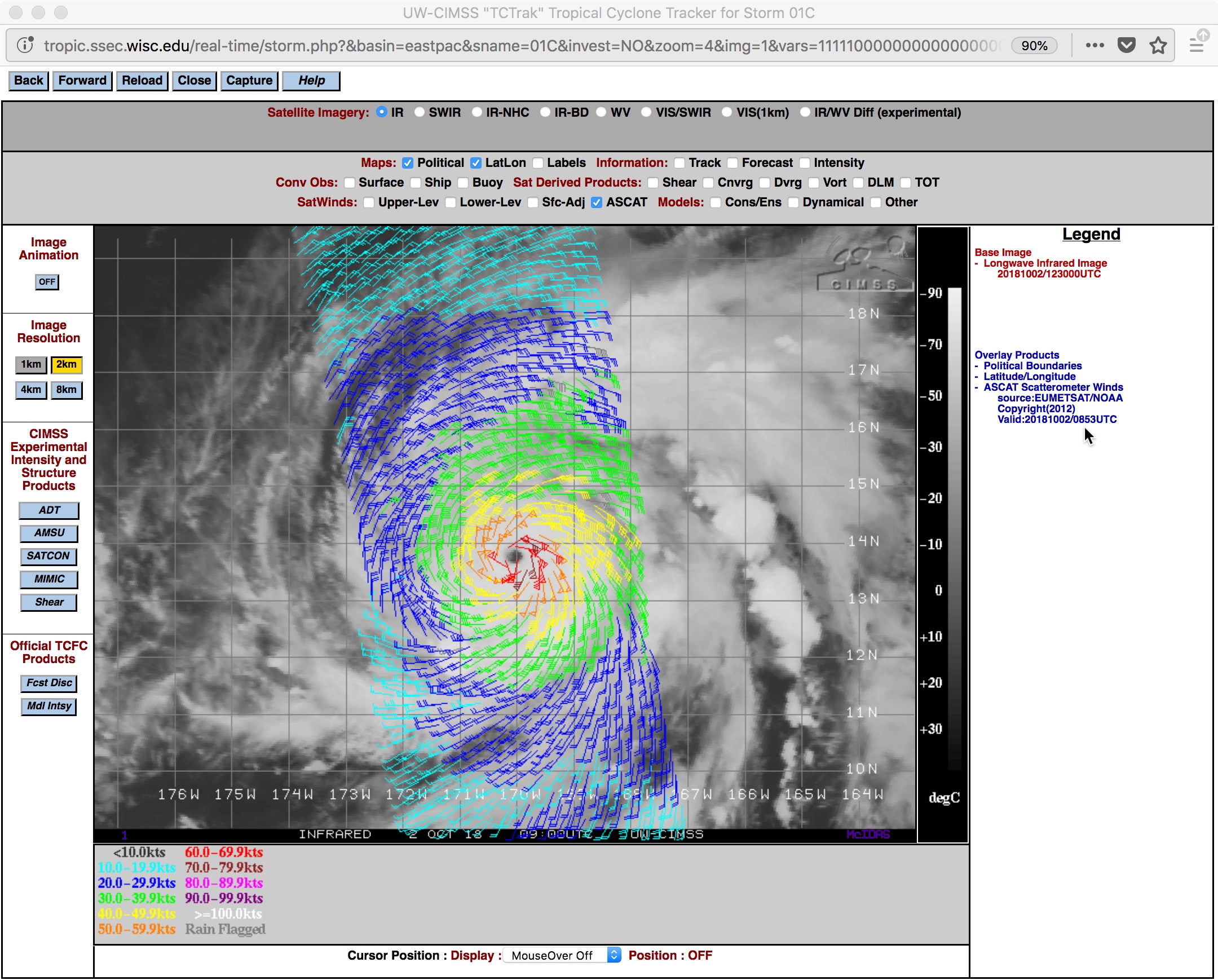Uncheck the ASCAT satwinds checkbox
Screen dimensions: 1218x980
597,203
